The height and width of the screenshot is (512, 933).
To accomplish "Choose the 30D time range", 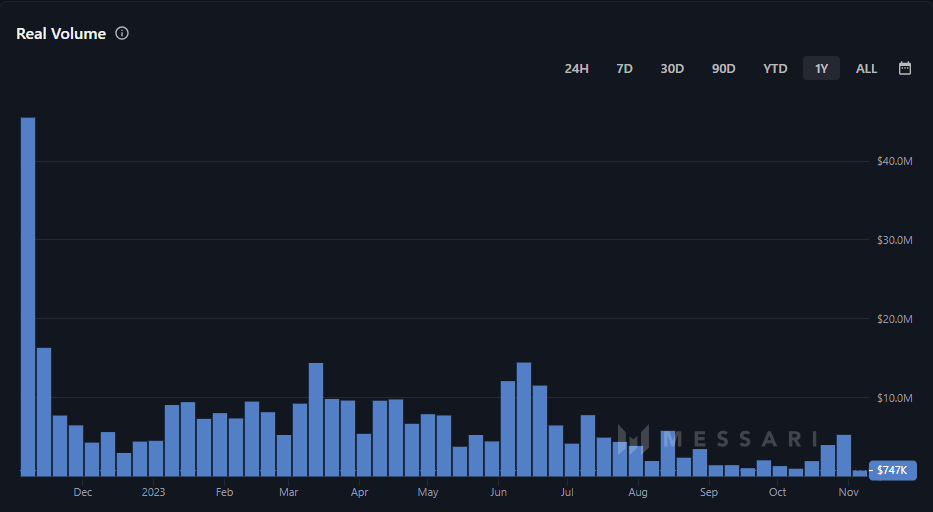I will [672, 68].
